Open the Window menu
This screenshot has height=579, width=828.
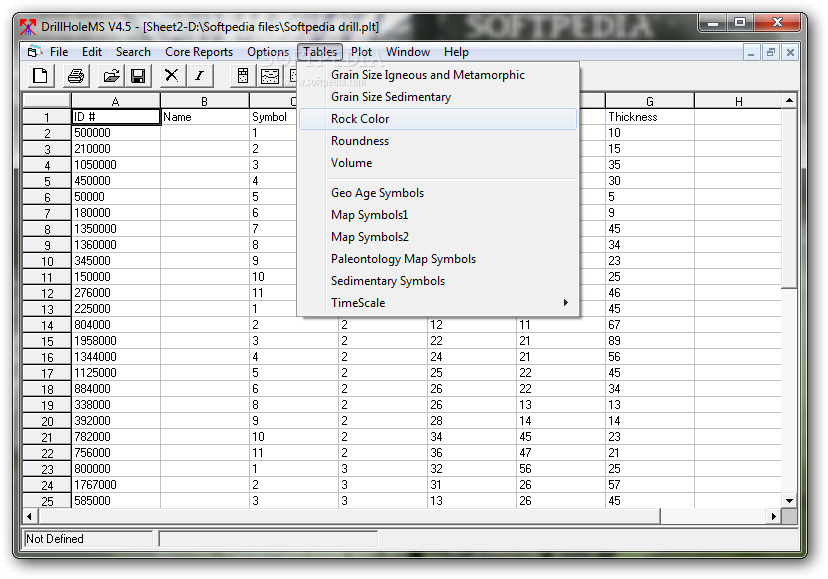(x=408, y=52)
